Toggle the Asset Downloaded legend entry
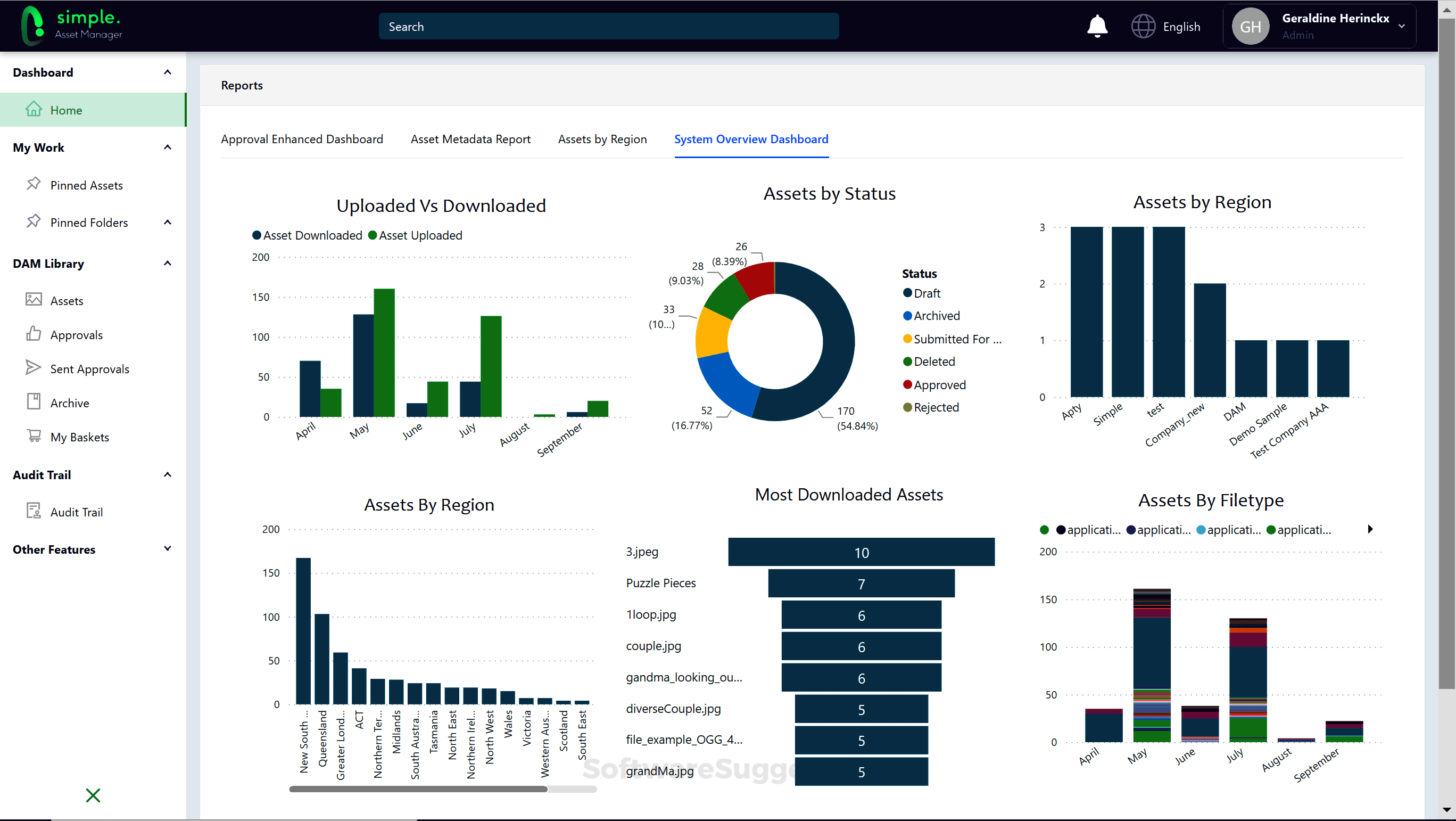Image resolution: width=1456 pixels, height=821 pixels. [x=308, y=235]
